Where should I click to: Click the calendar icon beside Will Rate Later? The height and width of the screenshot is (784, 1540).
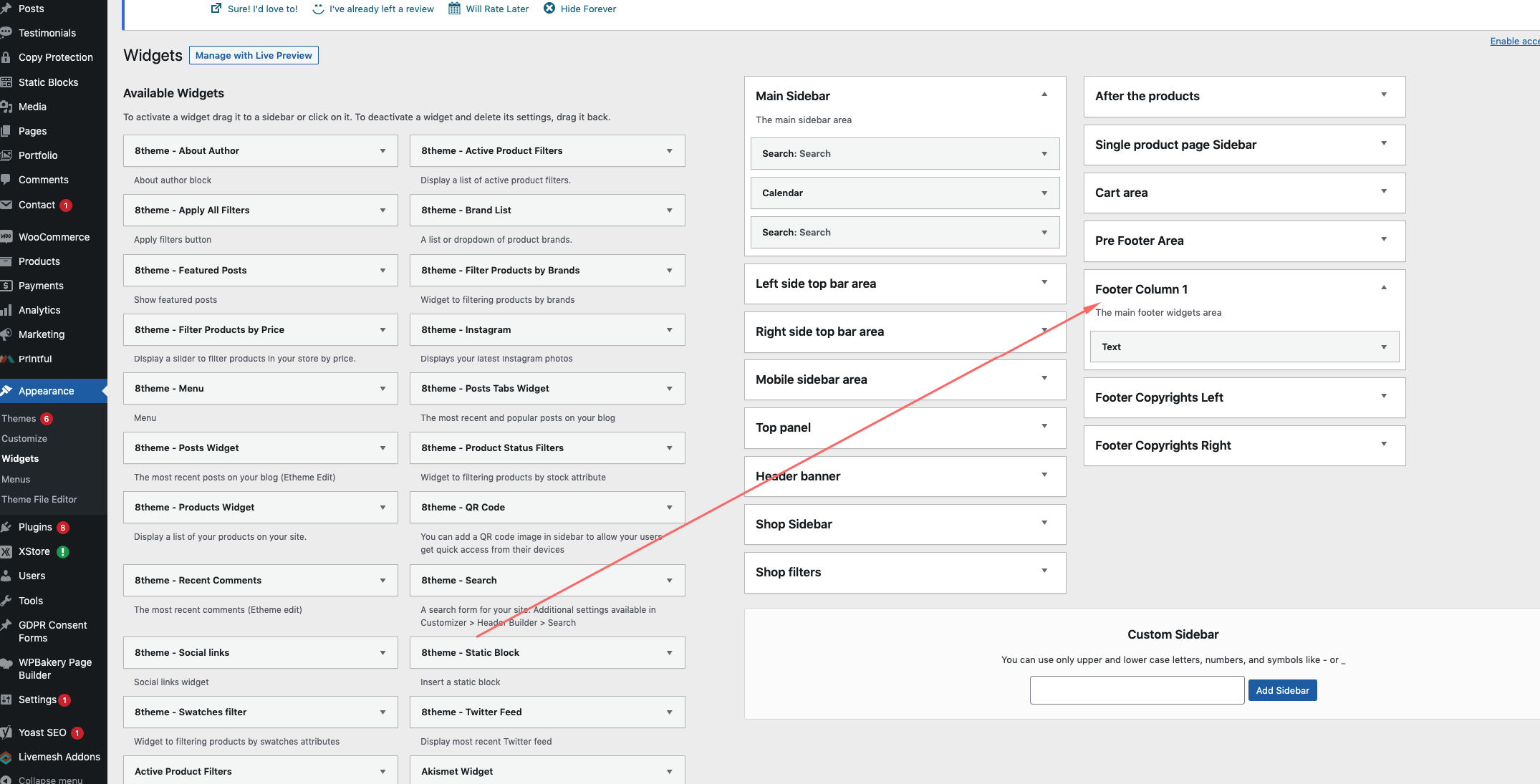point(454,9)
